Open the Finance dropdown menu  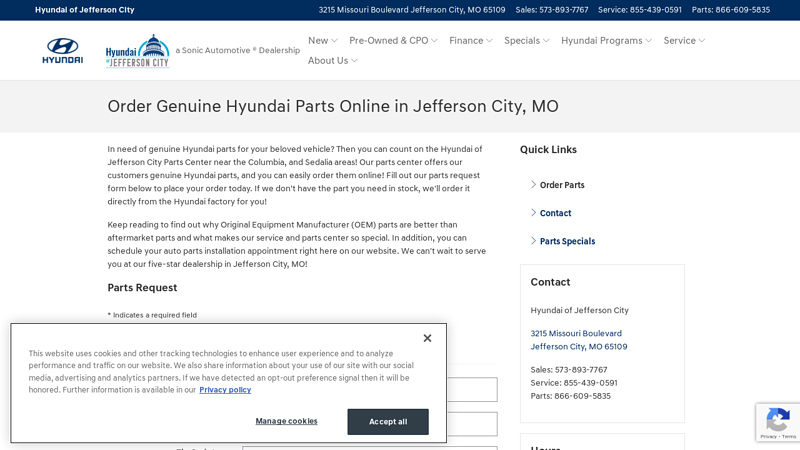coord(471,40)
